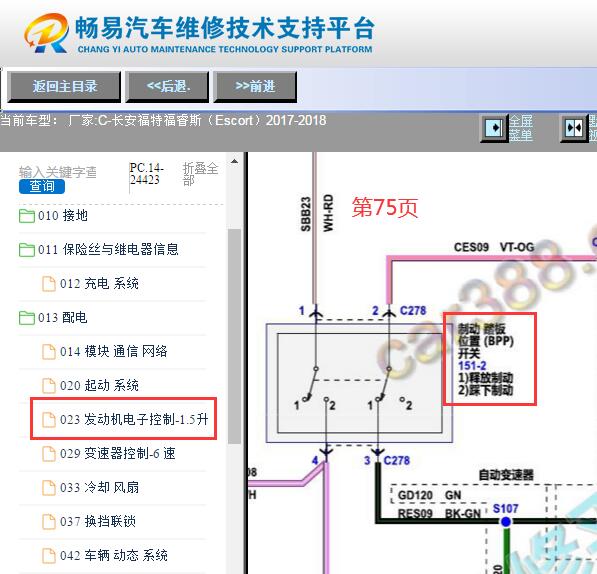Click the 自动变速器 label in the diagram

506,475
